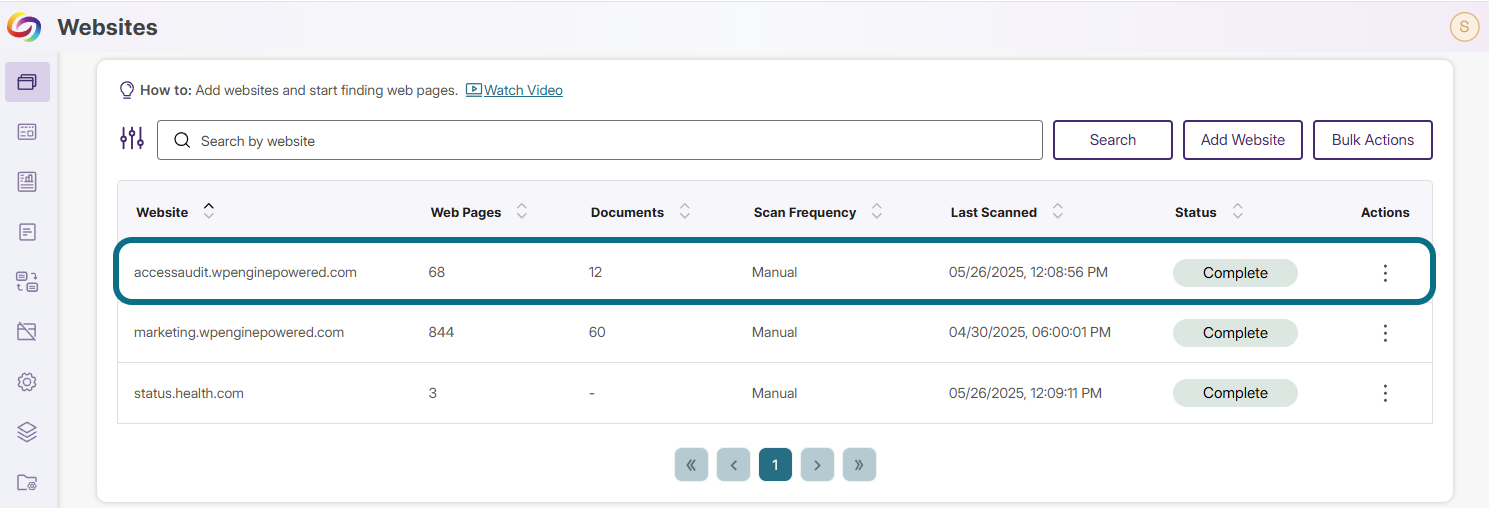This screenshot has height=508, width=1489.
Task: Select the marketing.wpenginepowered.com website name
Action: [239, 332]
